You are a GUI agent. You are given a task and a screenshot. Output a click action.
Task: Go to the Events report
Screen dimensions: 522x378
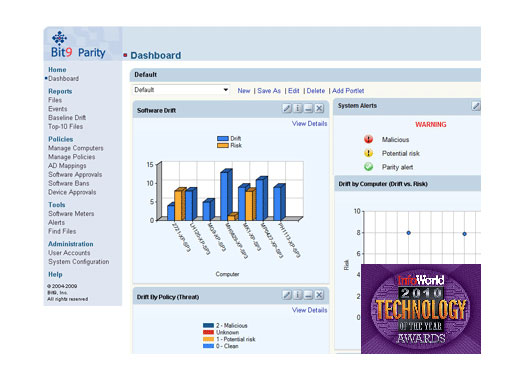[x=57, y=109]
